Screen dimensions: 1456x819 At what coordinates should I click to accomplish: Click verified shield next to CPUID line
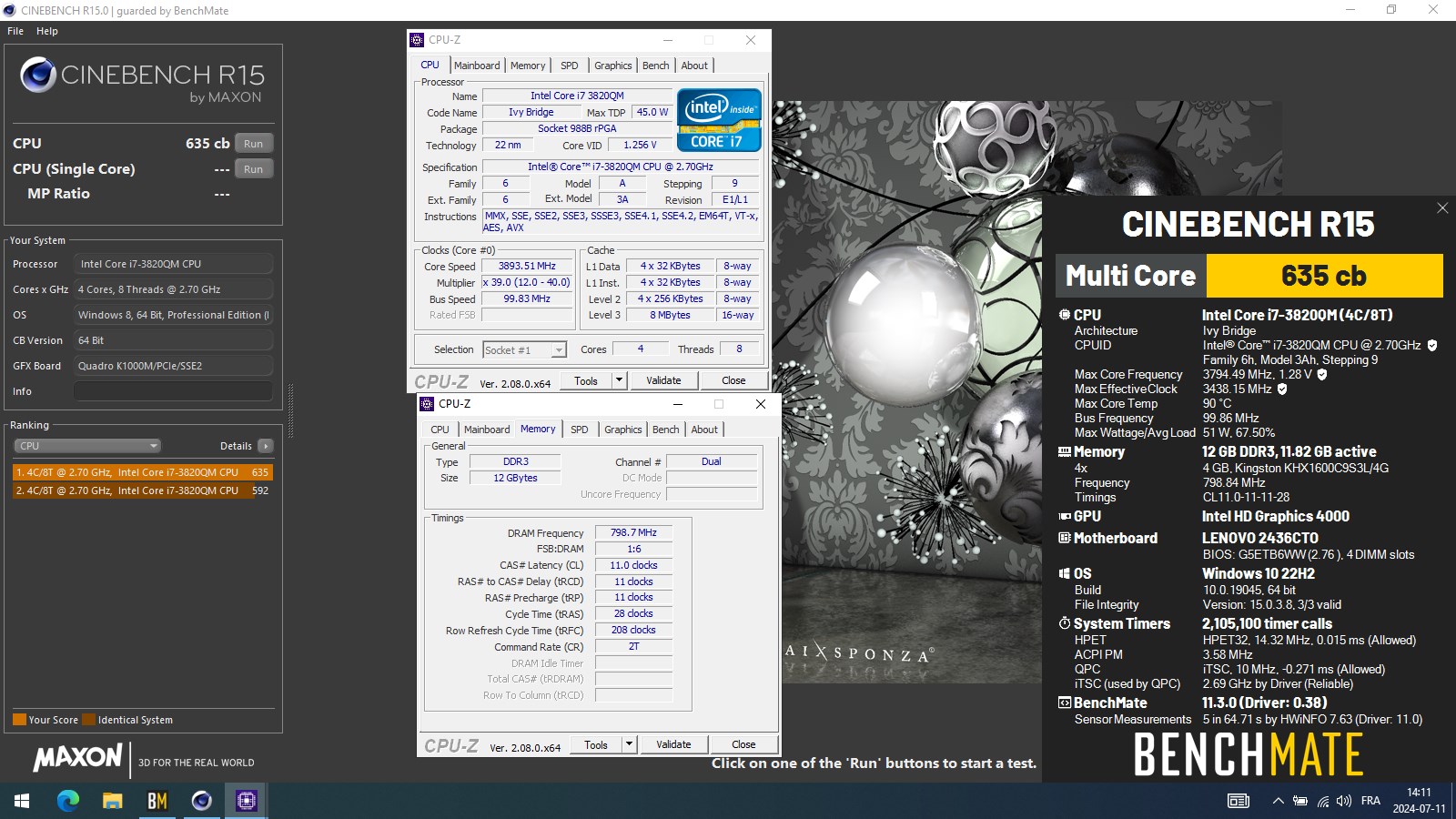coord(1432,345)
